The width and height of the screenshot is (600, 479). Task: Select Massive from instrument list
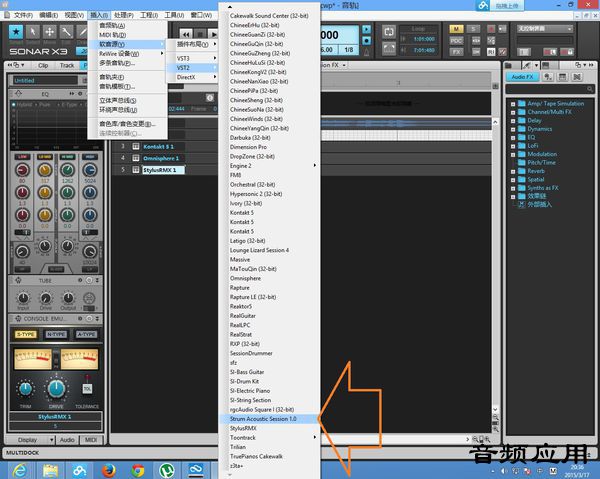(269, 259)
